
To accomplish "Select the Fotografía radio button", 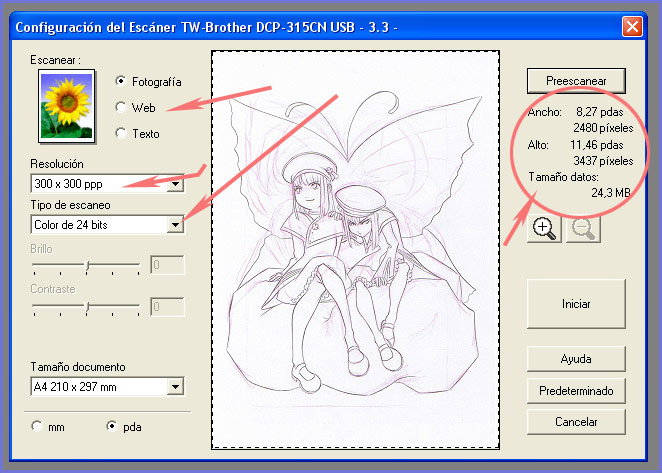I will pyautogui.click(x=121, y=81).
